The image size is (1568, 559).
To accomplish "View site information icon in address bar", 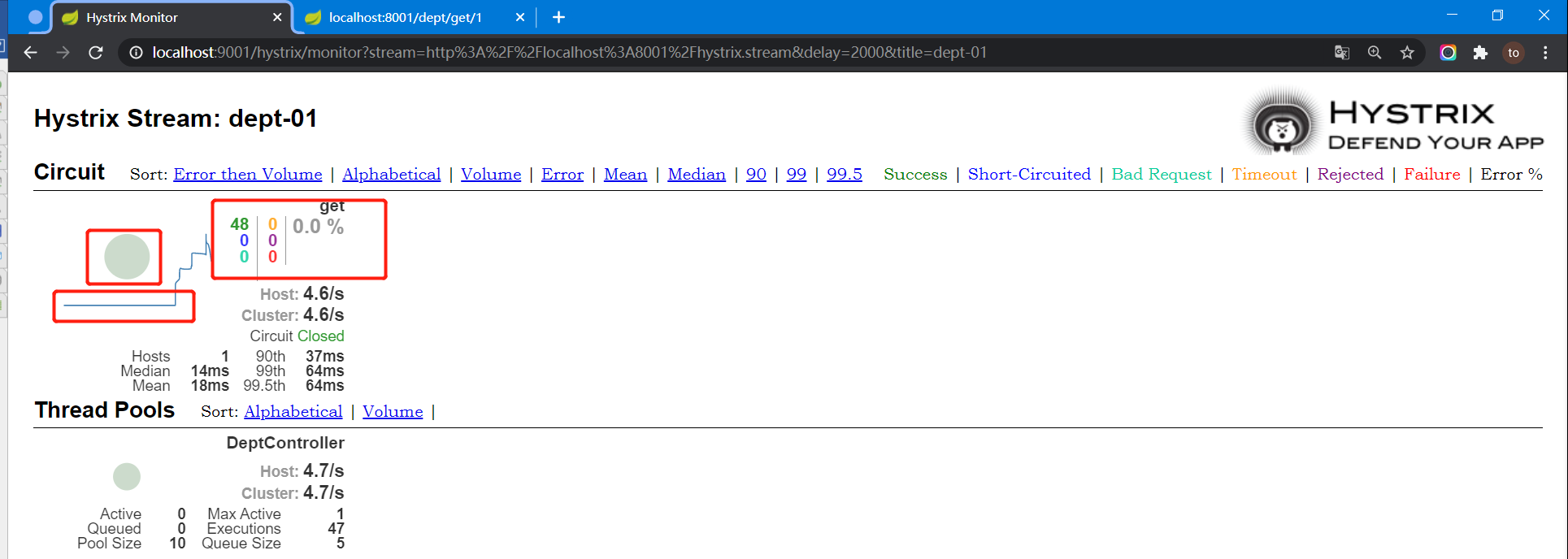I will click(x=136, y=52).
